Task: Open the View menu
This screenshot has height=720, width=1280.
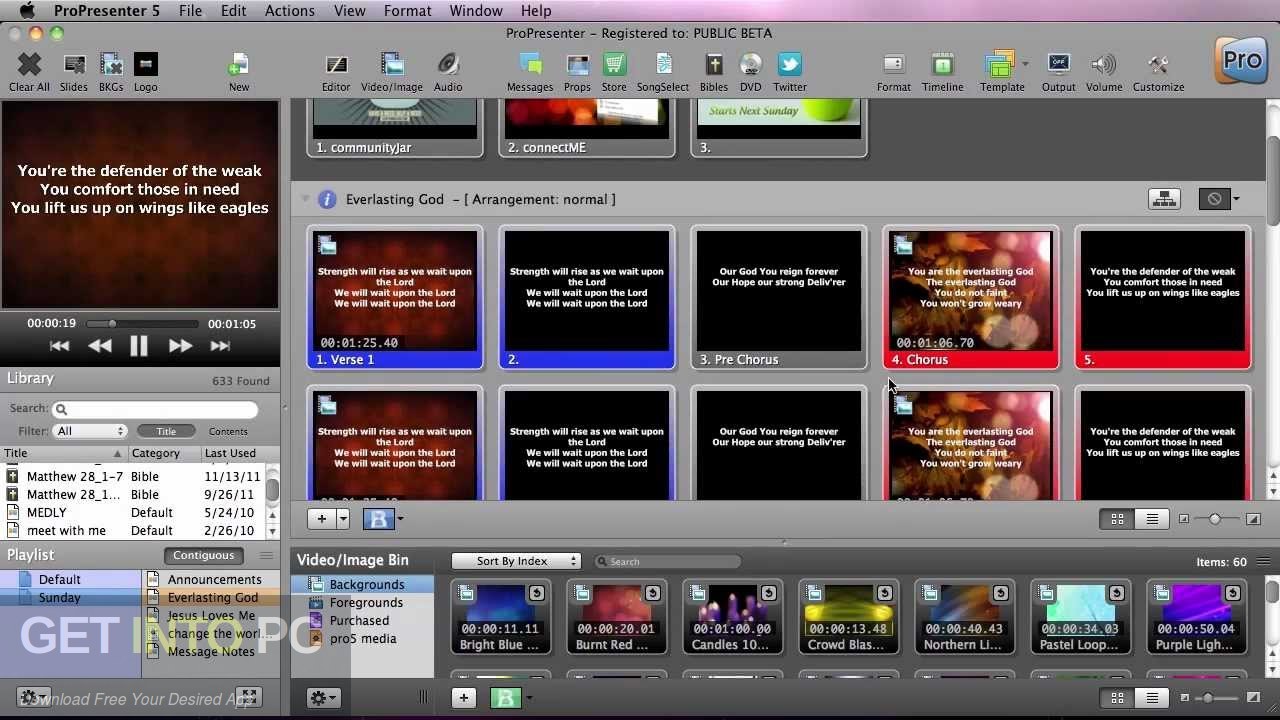Action: click(349, 11)
